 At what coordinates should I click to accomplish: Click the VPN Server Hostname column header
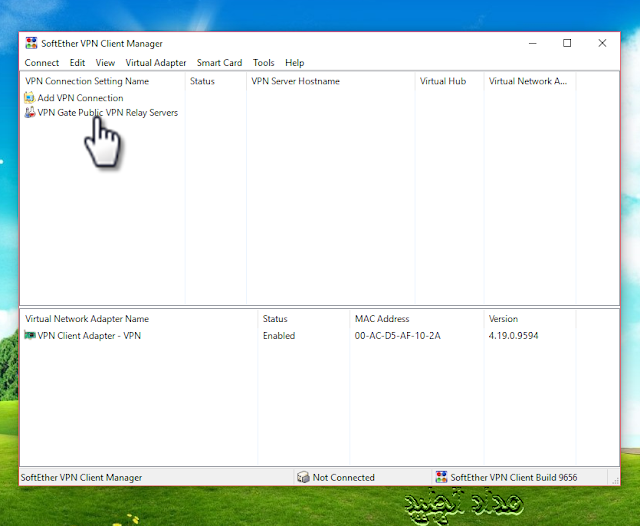tap(331, 81)
